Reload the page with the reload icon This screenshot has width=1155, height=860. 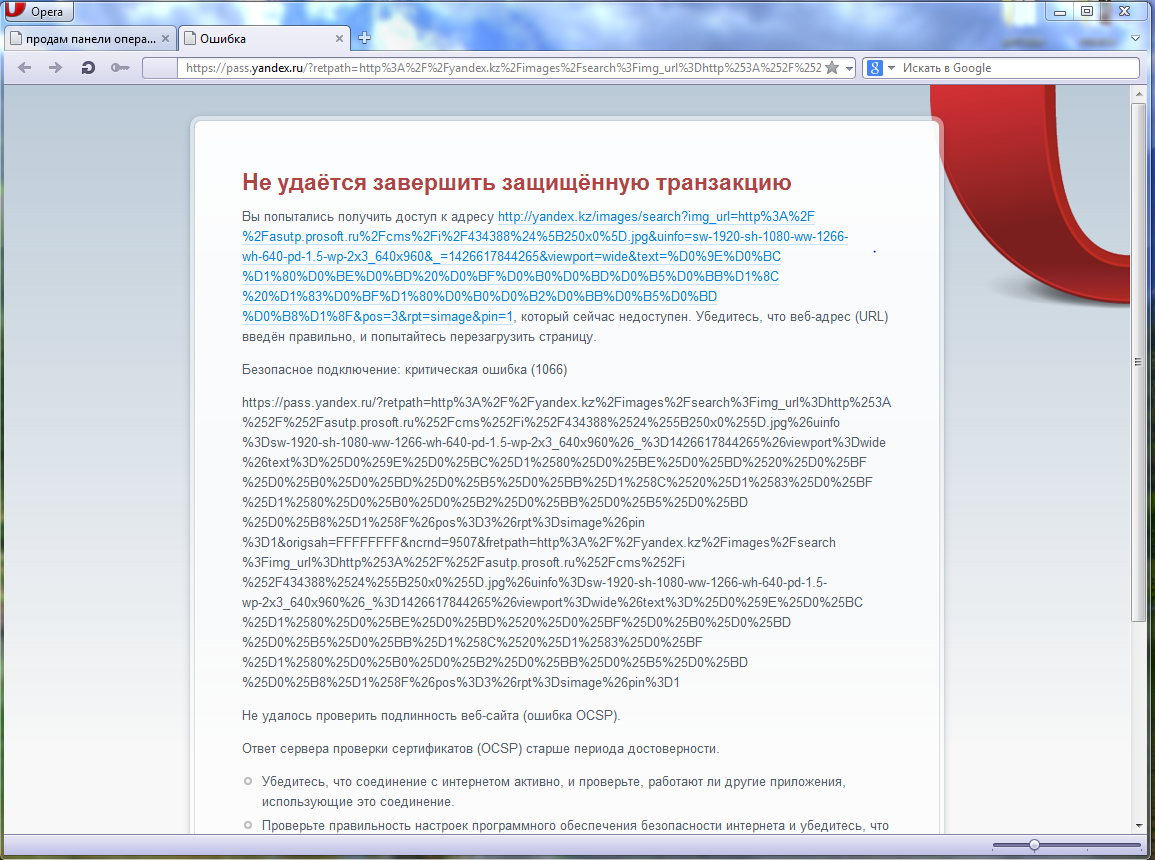[x=88, y=68]
